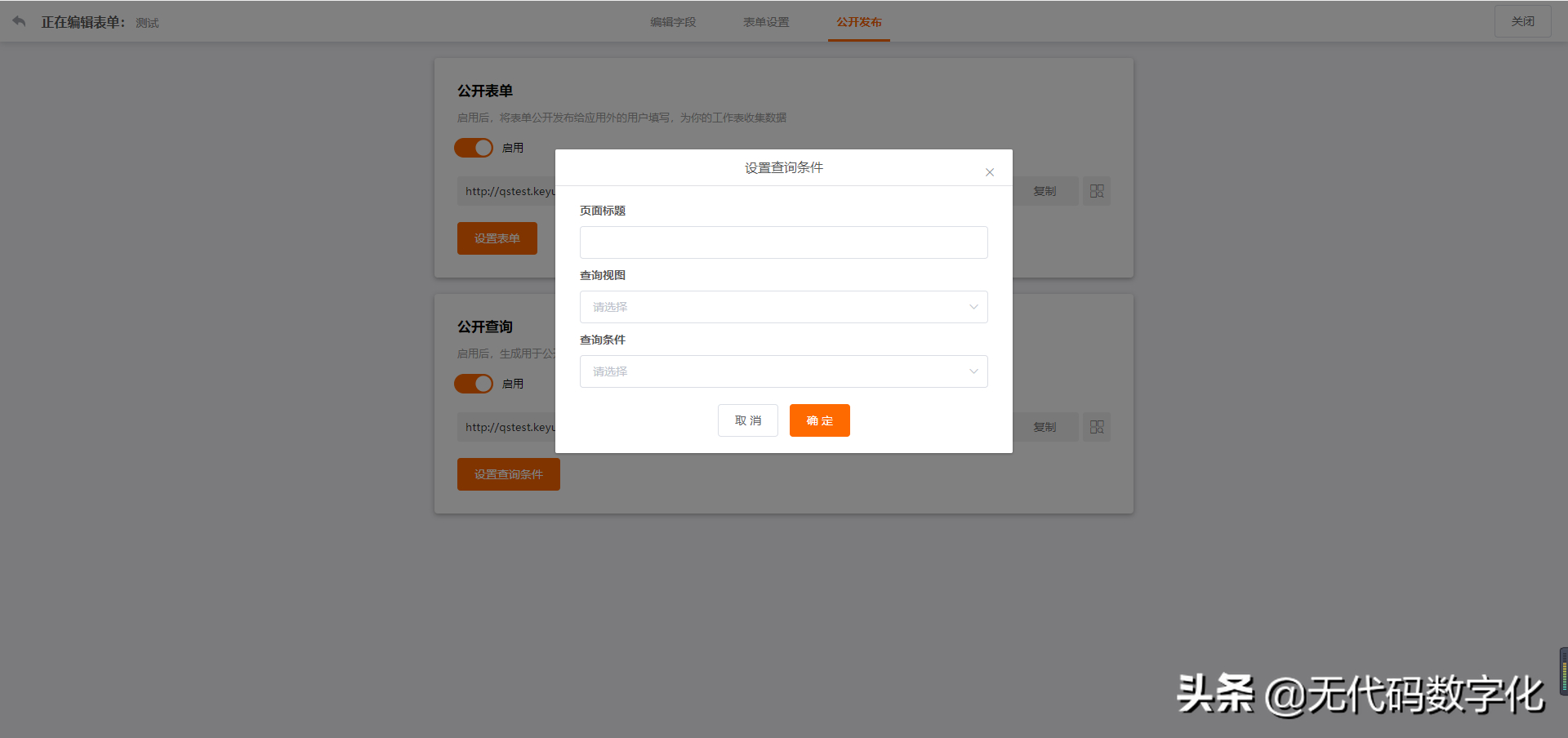1568x738 pixels.
Task: Open the 查询条件 dropdown
Action: coord(784,371)
